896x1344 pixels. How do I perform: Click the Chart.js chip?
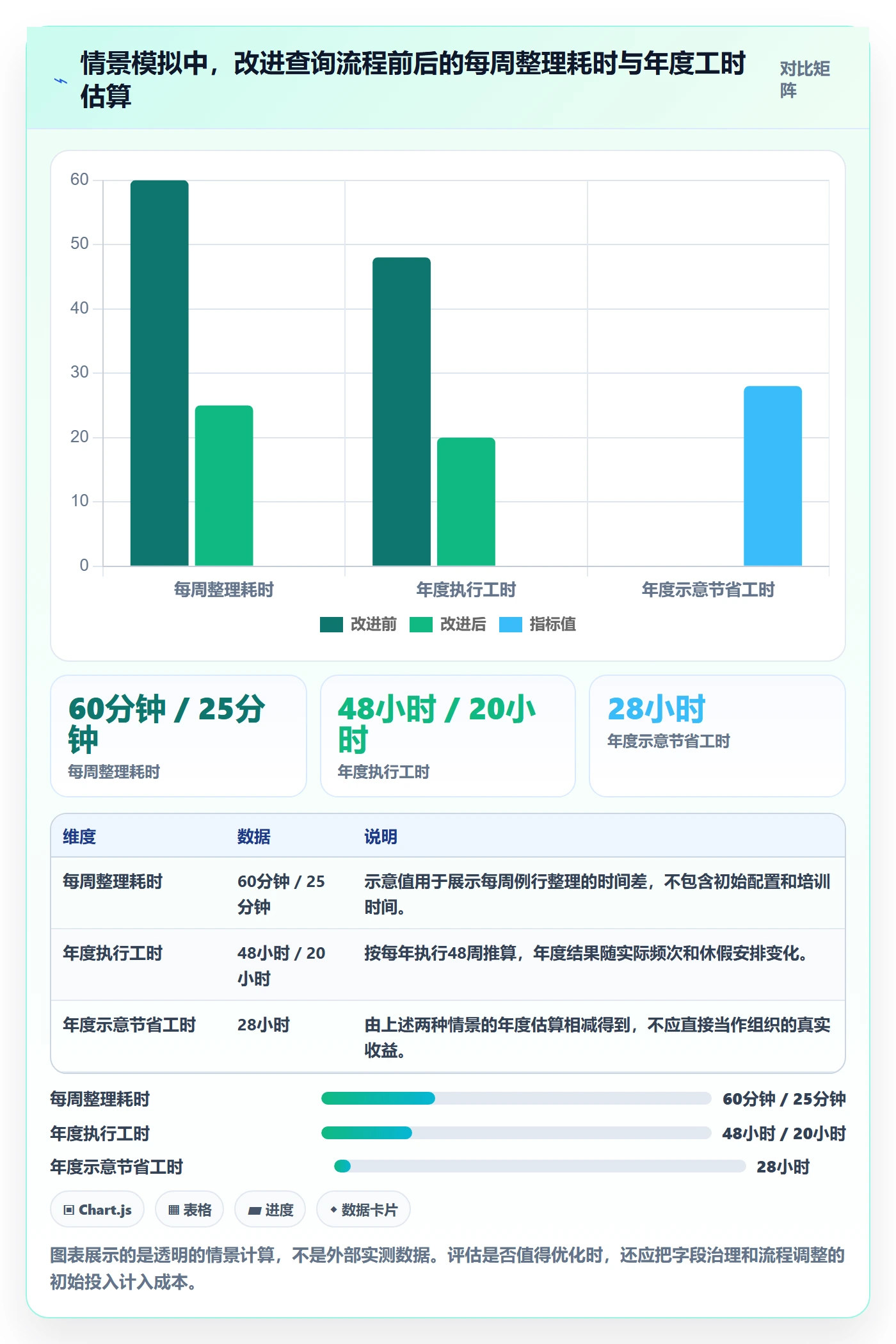pos(97,1210)
